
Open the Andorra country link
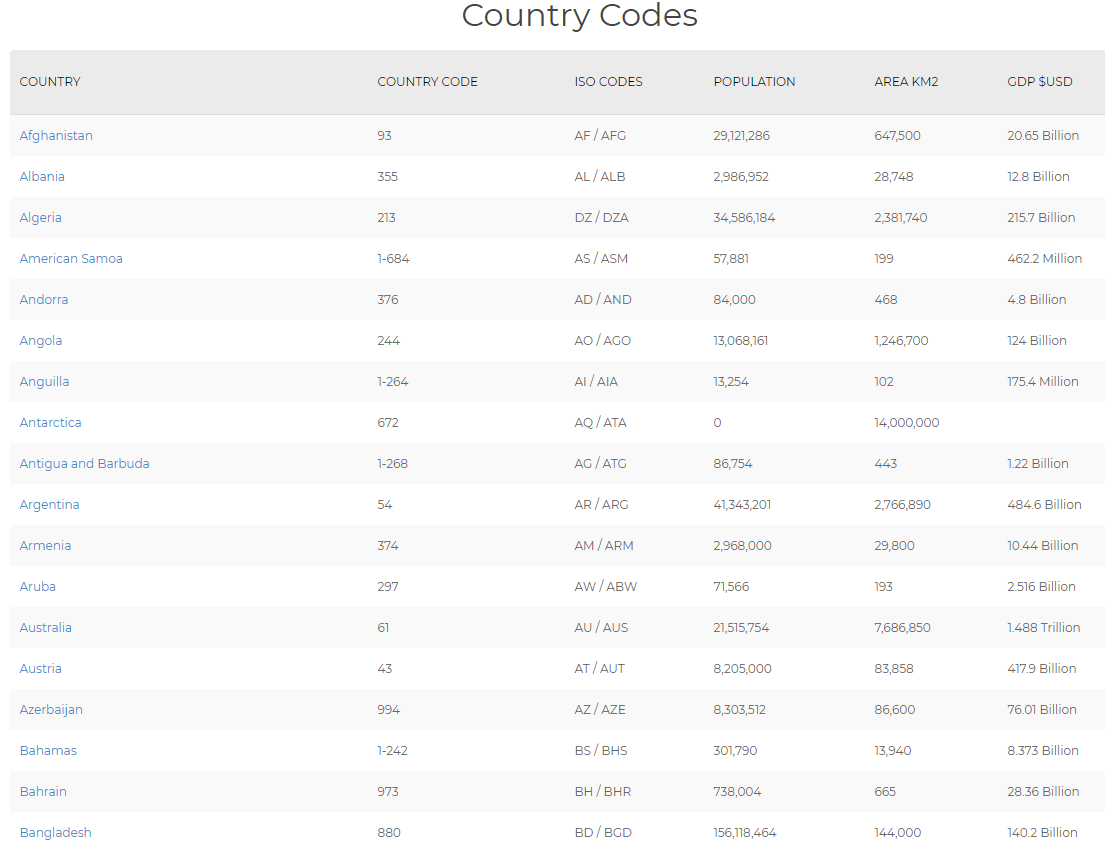[x=44, y=299]
